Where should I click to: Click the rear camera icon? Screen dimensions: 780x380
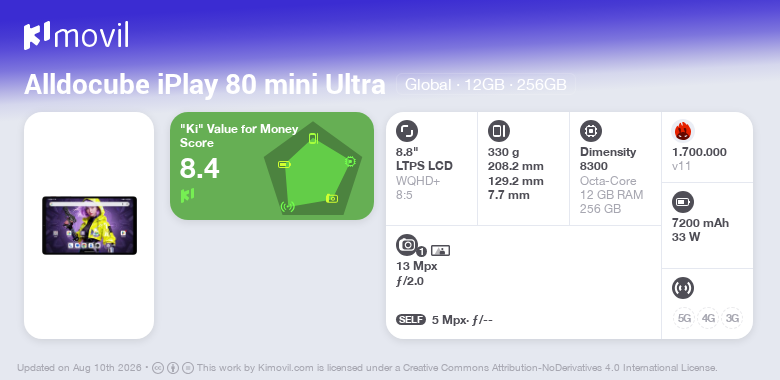click(x=407, y=244)
